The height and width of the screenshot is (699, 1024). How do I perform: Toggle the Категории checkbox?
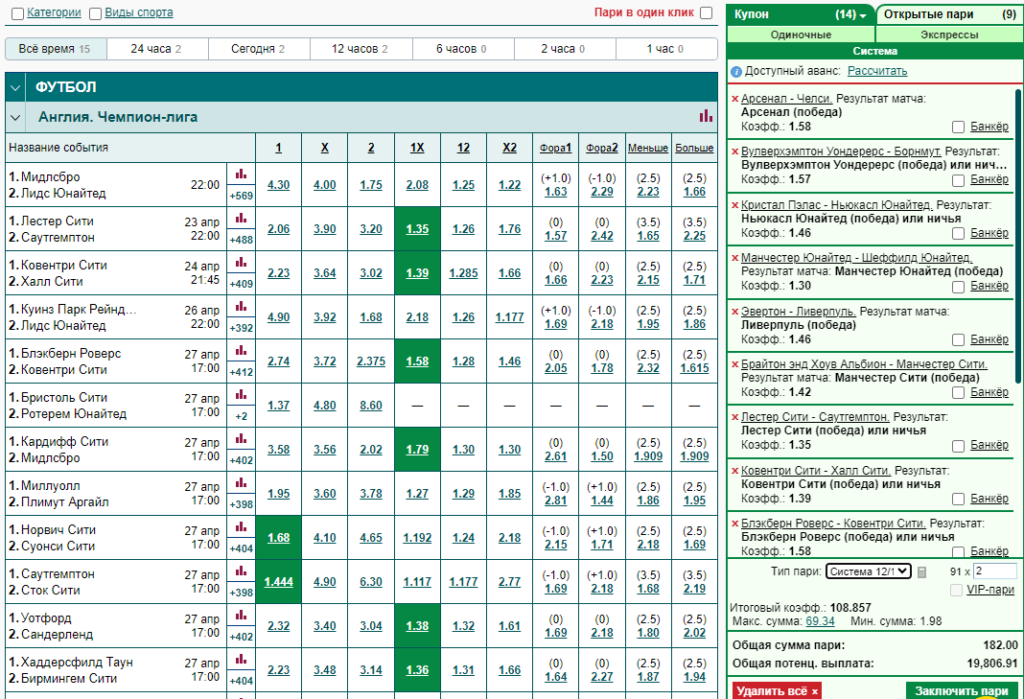point(18,13)
